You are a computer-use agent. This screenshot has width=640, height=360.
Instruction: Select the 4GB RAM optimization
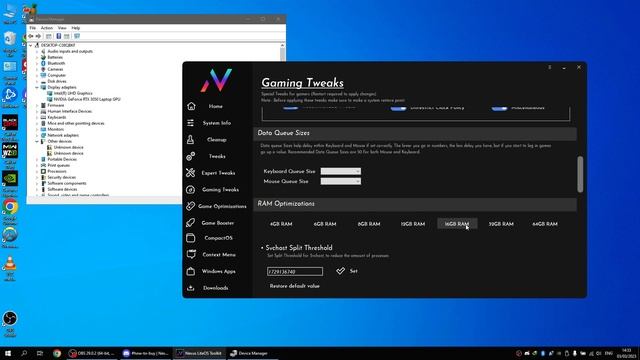[x=281, y=224]
